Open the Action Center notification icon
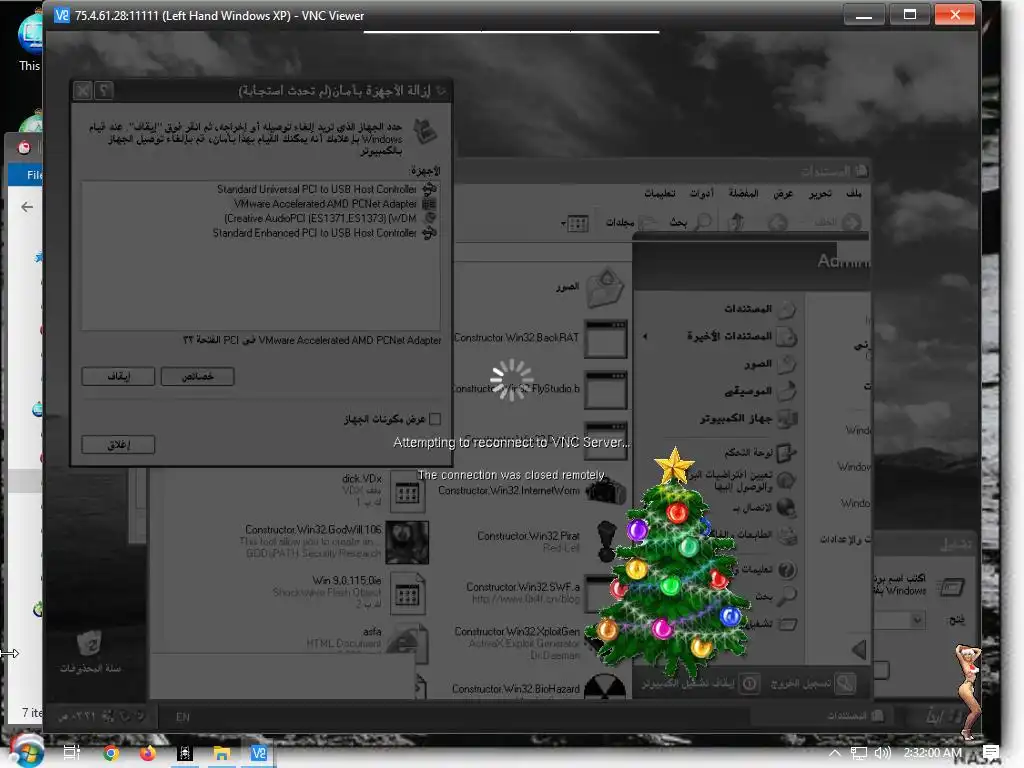The width and height of the screenshot is (1024, 768). (x=991, y=753)
